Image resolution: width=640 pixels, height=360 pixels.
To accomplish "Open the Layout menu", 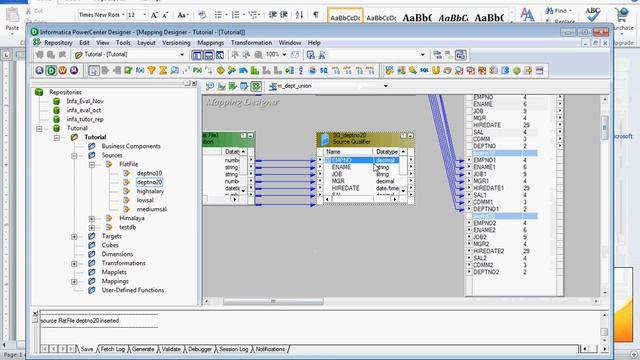I will click(x=146, y=42).
